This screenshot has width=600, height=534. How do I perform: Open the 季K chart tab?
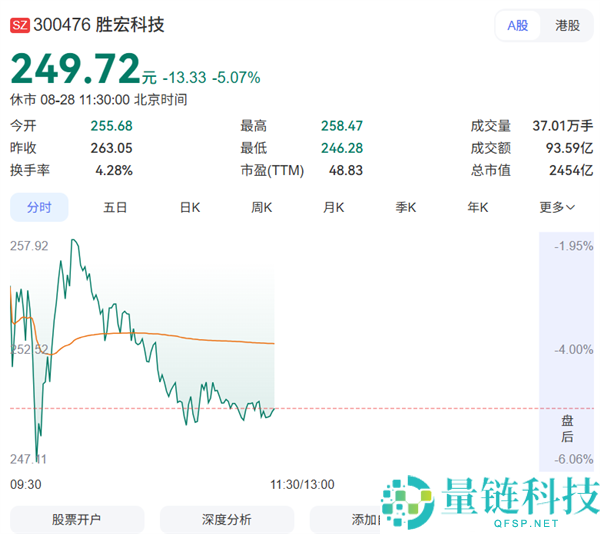[405, 207]
